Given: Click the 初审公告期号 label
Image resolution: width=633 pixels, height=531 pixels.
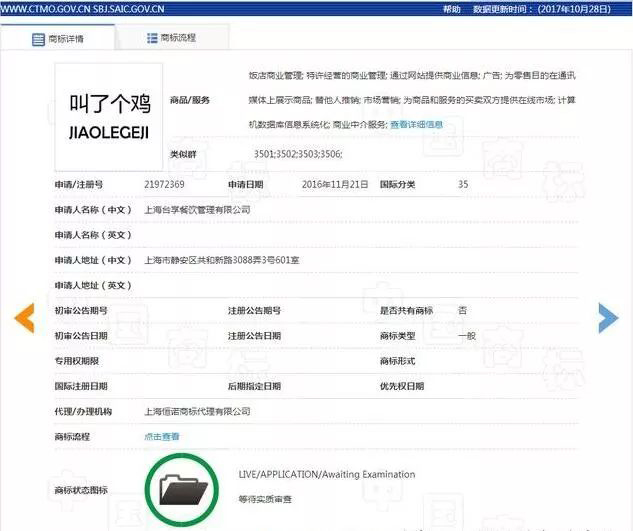Looking at the screenshot, I should 81,311.
